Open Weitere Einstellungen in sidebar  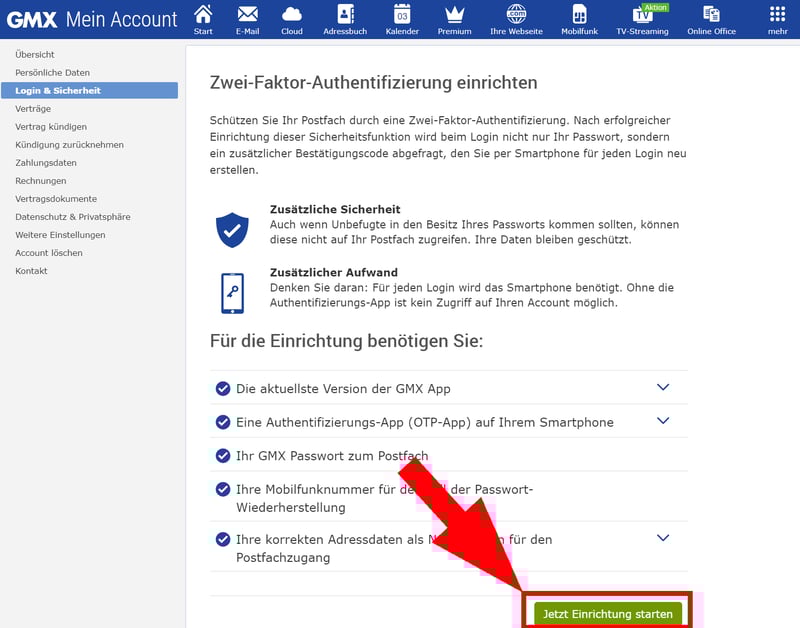(60, 235)
